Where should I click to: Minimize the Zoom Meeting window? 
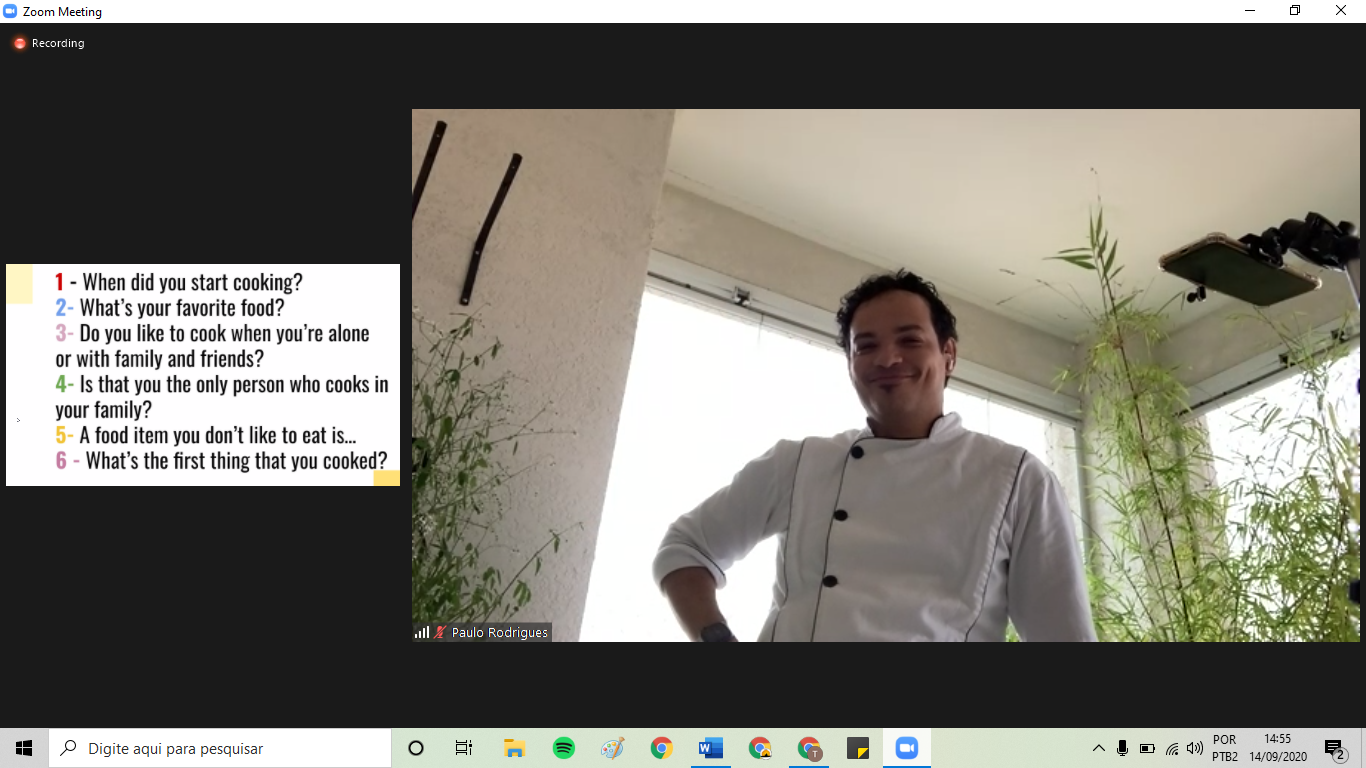point(1250,11)
